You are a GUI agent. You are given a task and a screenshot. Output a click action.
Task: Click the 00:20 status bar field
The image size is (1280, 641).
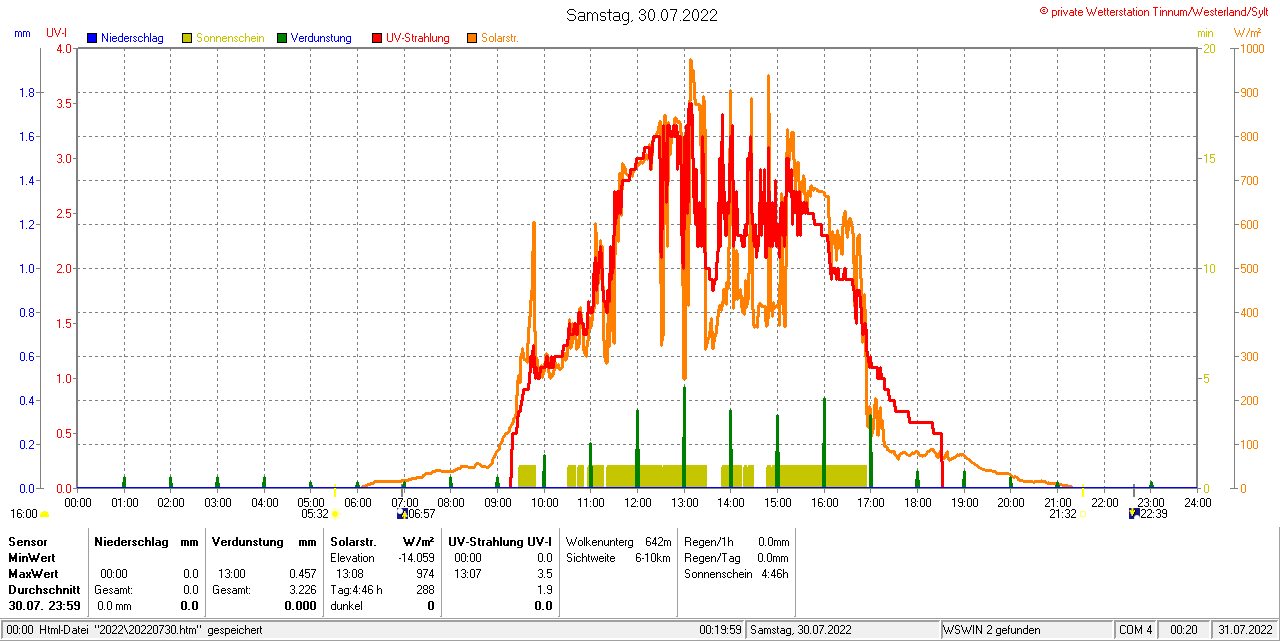(x=1184, y=630)
